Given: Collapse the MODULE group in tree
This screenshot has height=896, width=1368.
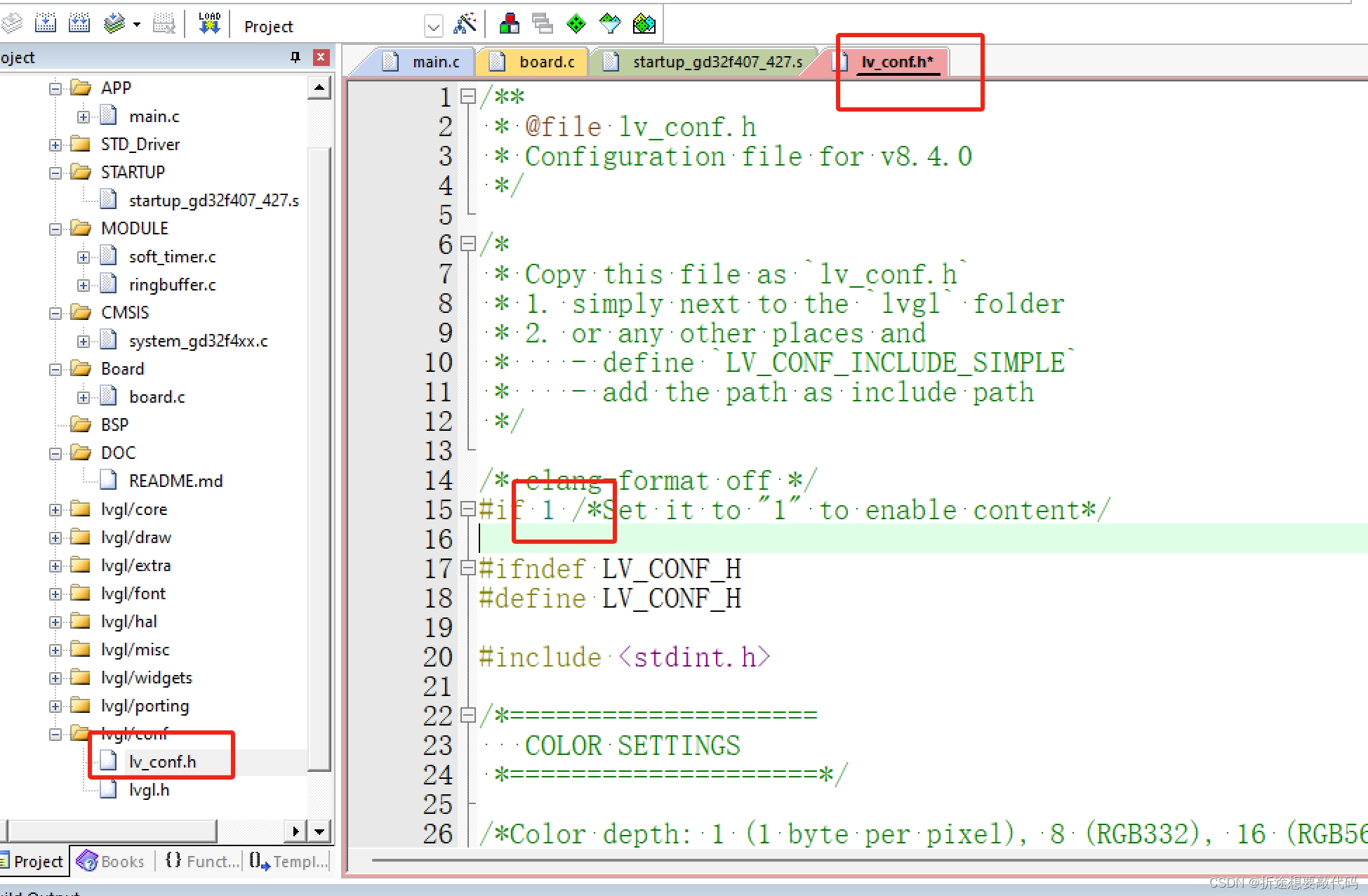Looking at the screenshot, I should point(55,229).
